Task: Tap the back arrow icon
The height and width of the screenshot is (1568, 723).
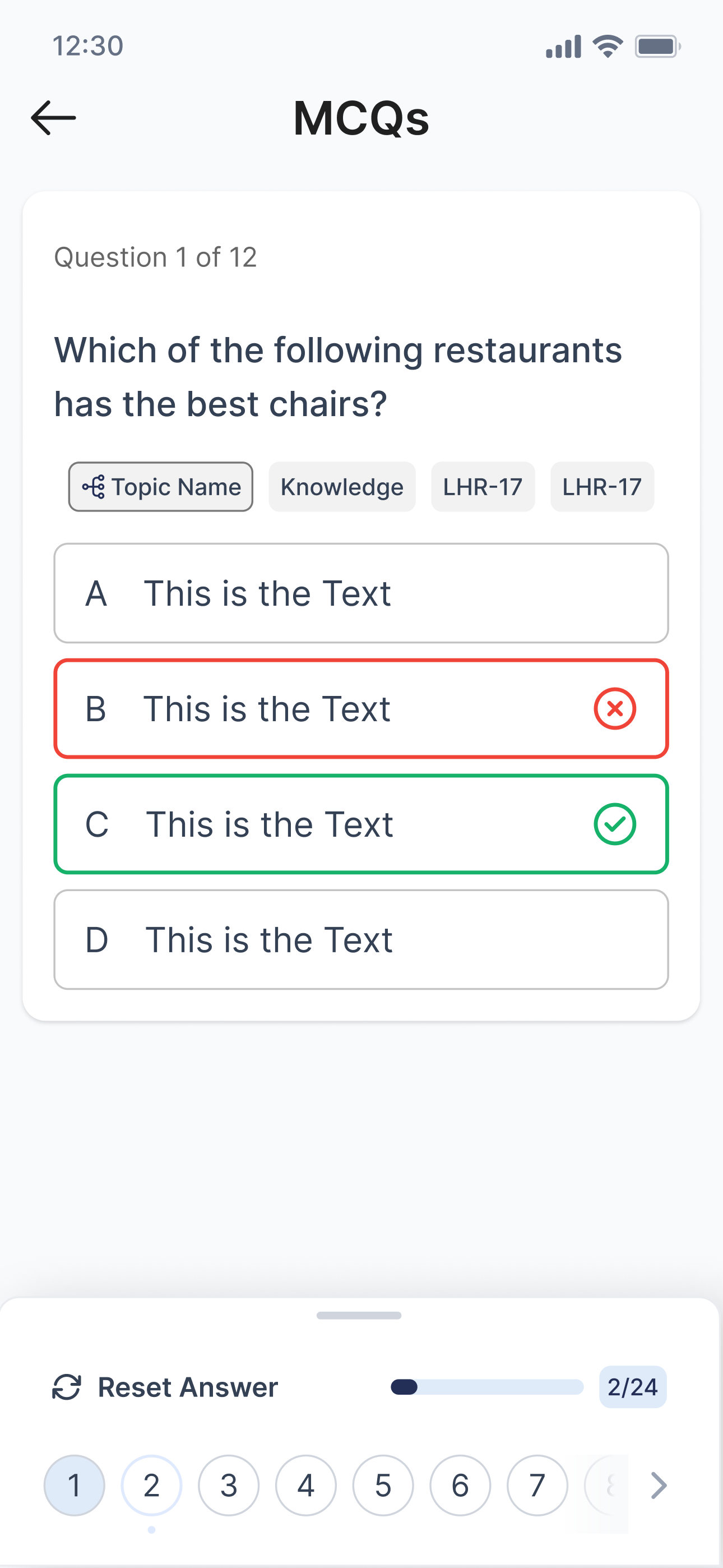Action: 54,118
